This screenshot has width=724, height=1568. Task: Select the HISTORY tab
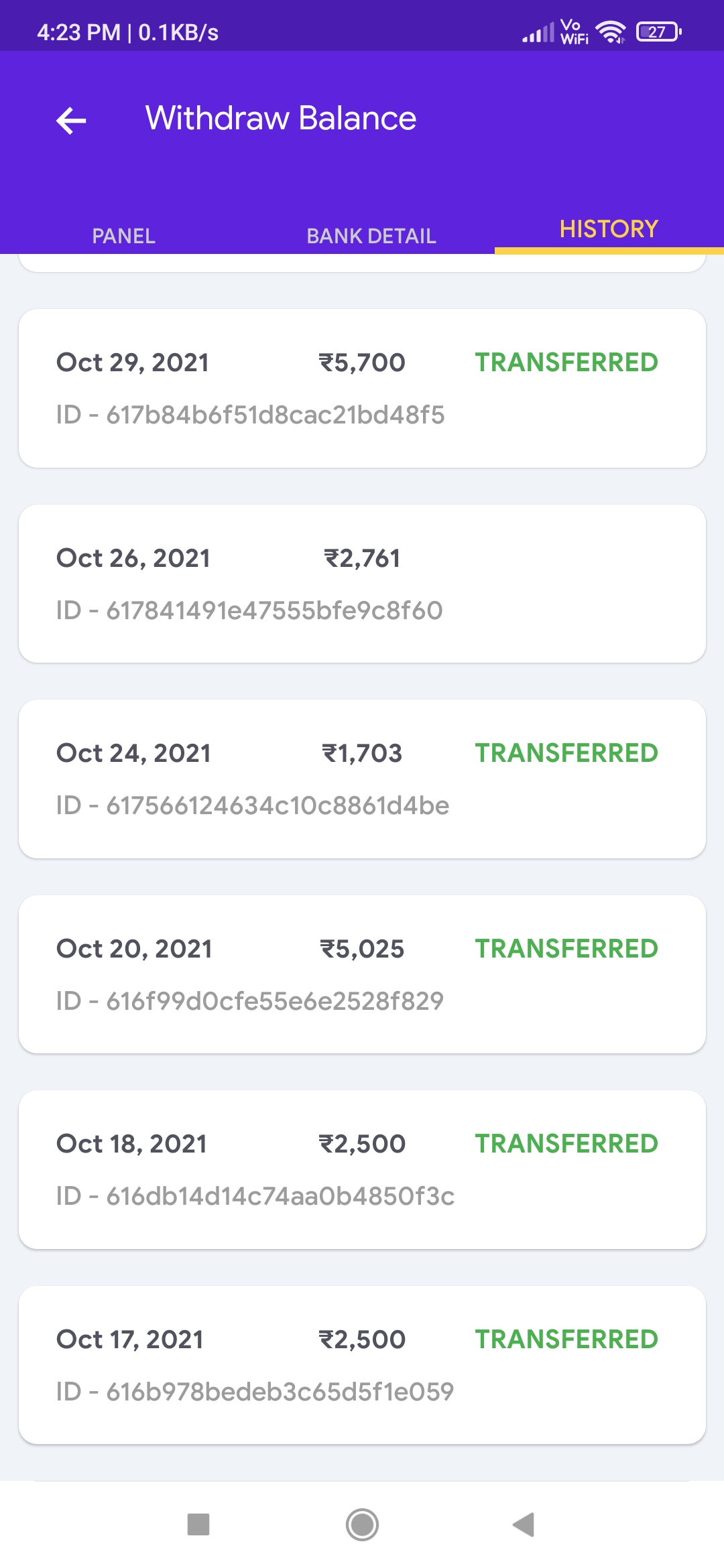pos(609,229)
